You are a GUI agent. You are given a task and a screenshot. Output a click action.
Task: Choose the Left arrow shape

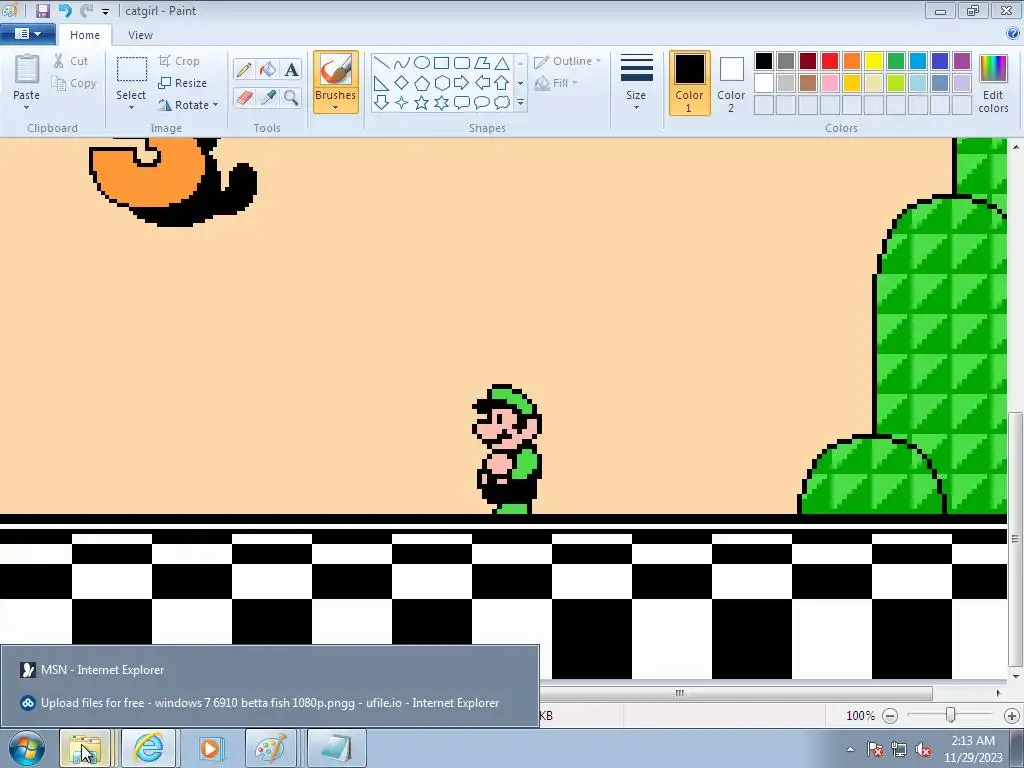(482, 83)
